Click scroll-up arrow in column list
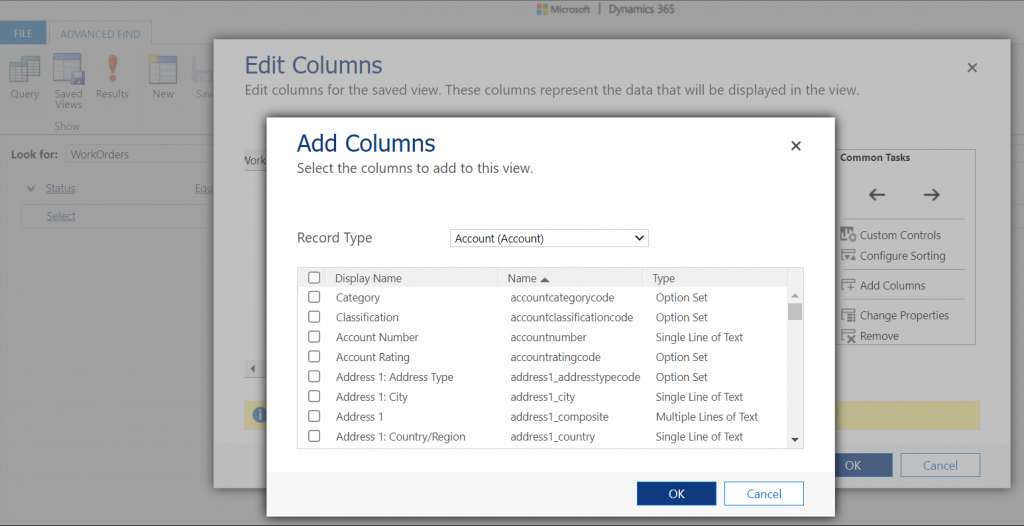 click(795, 296)
